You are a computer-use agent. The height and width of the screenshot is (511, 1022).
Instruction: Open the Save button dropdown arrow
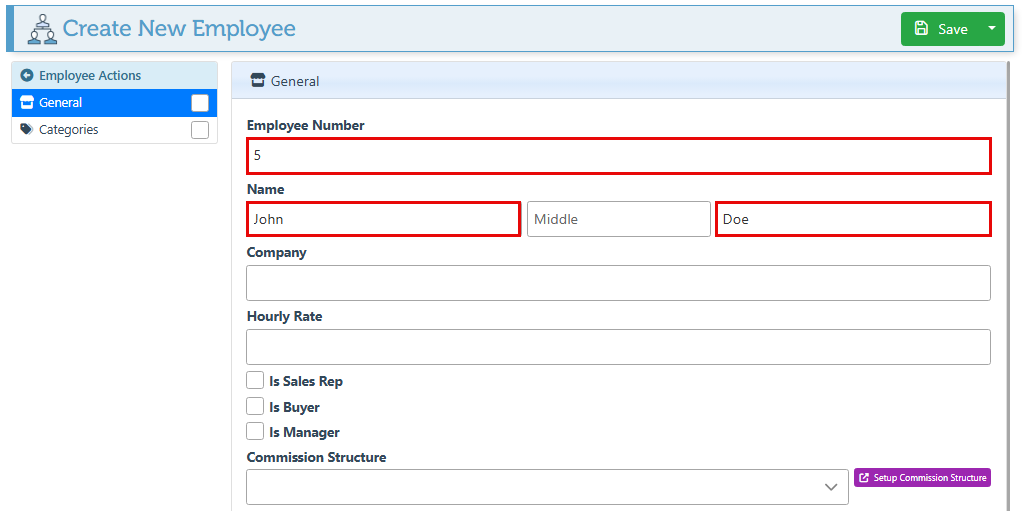click(991, 29)
